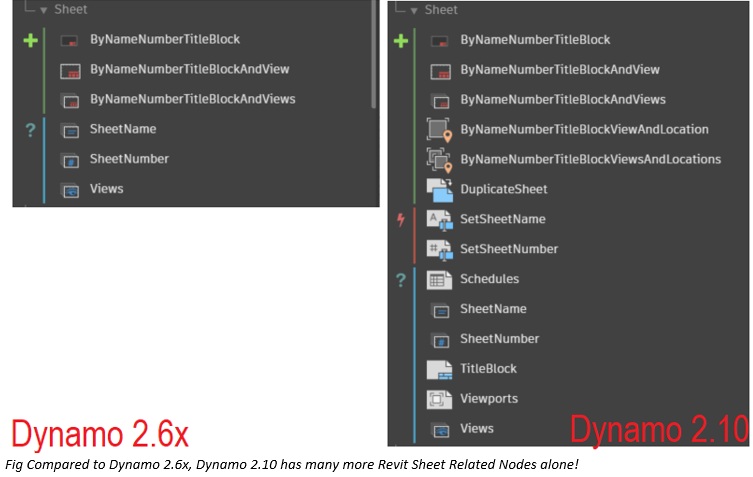Click SetSheetName node icon
753x477 pixels.
click(x=439, y=220)
